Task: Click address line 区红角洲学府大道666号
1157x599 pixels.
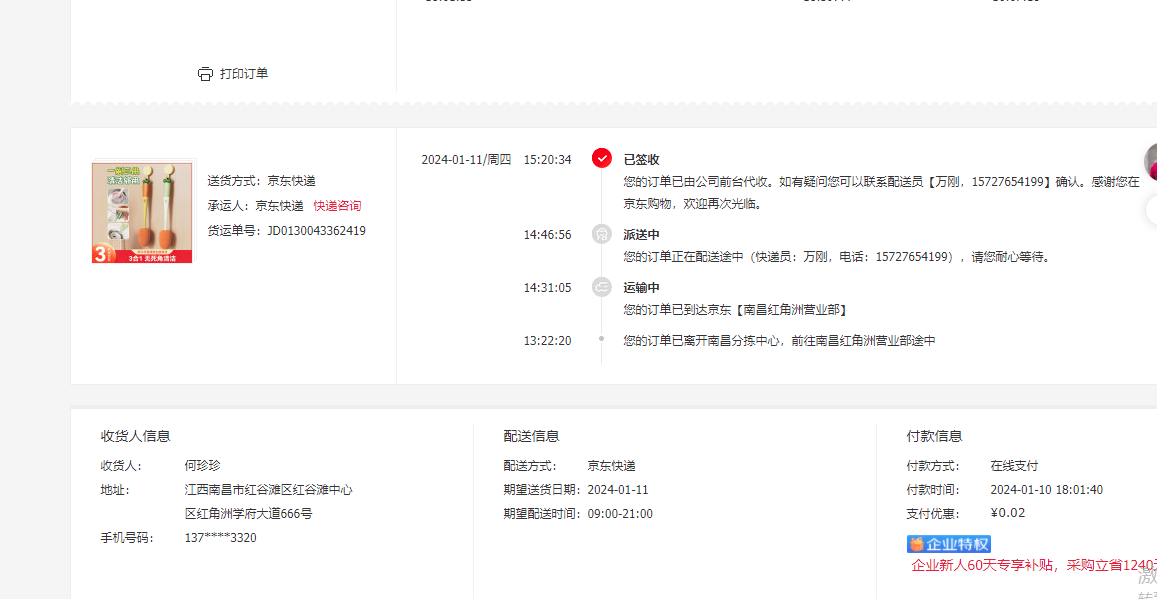Action: [248, 514]
